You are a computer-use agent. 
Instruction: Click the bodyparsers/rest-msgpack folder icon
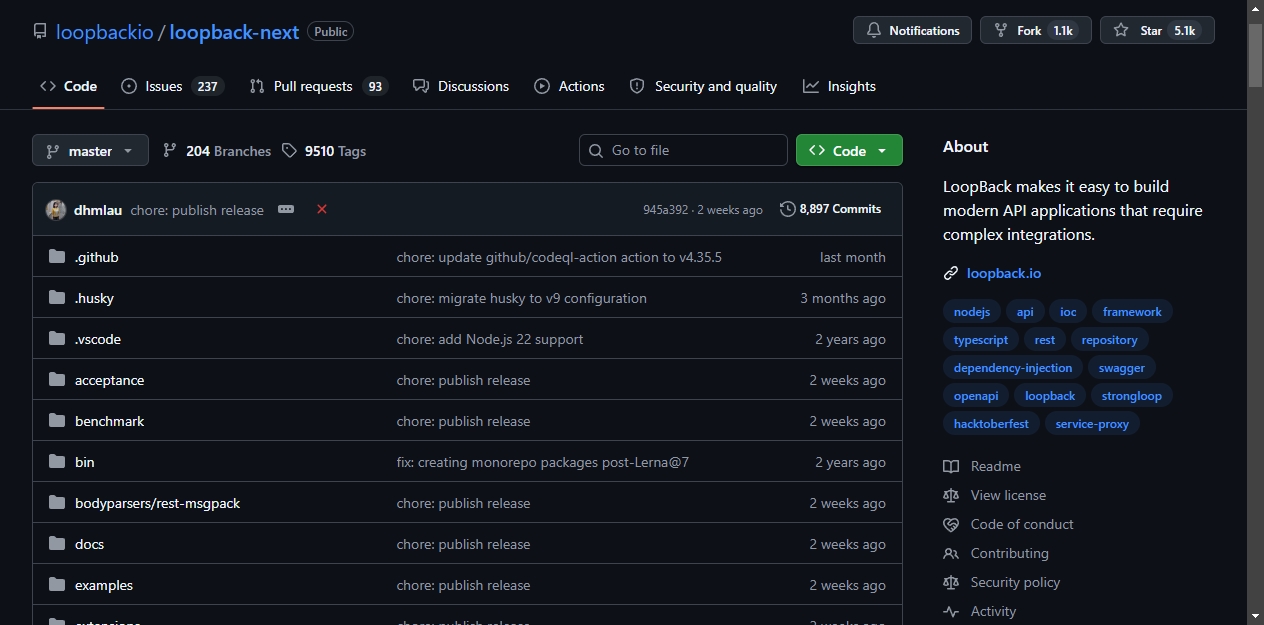point(57,503)
